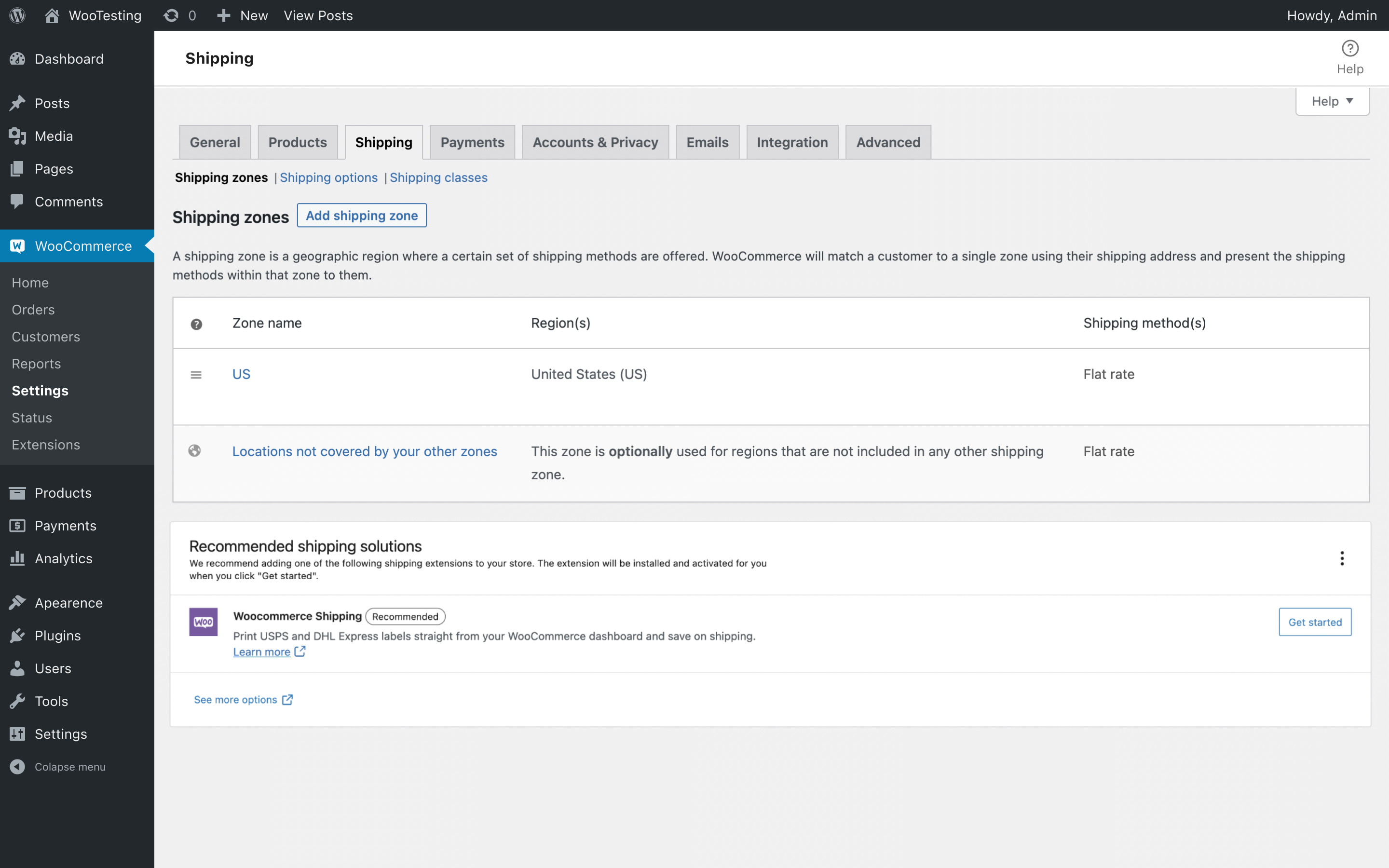Click the New plus icon in admin bar

224,15
